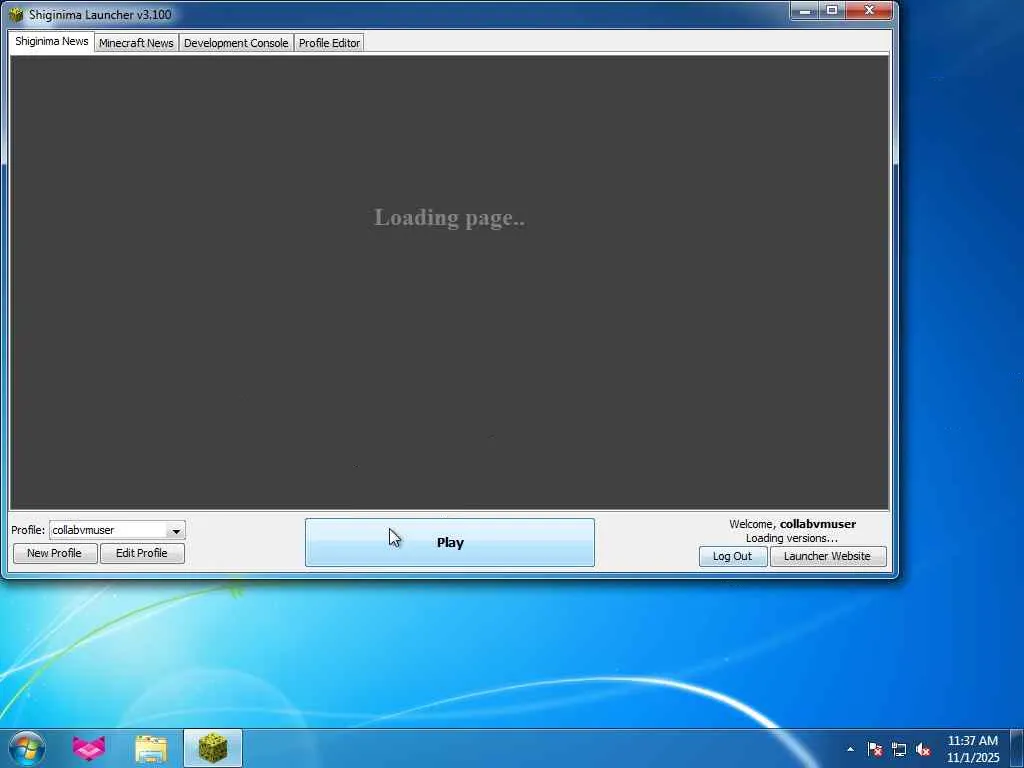Click the Show Desktop strip
Screen dimensions: 1024x768
click(x=1017, y=748)
